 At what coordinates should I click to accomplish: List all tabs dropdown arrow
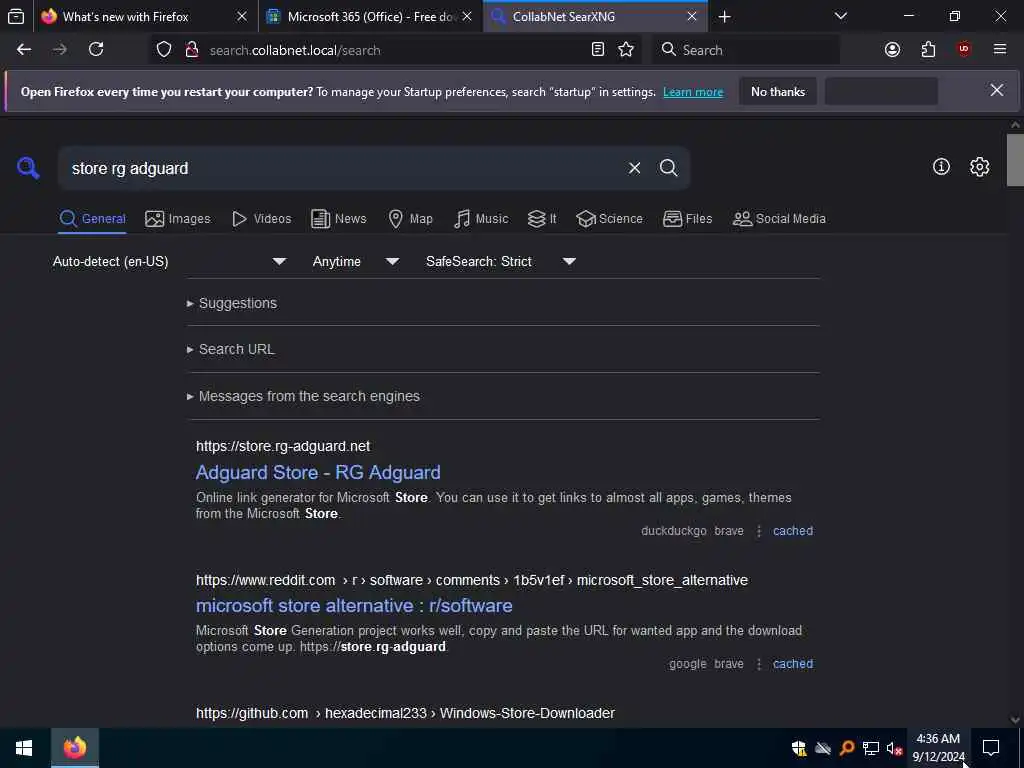(x=841, y=16)
